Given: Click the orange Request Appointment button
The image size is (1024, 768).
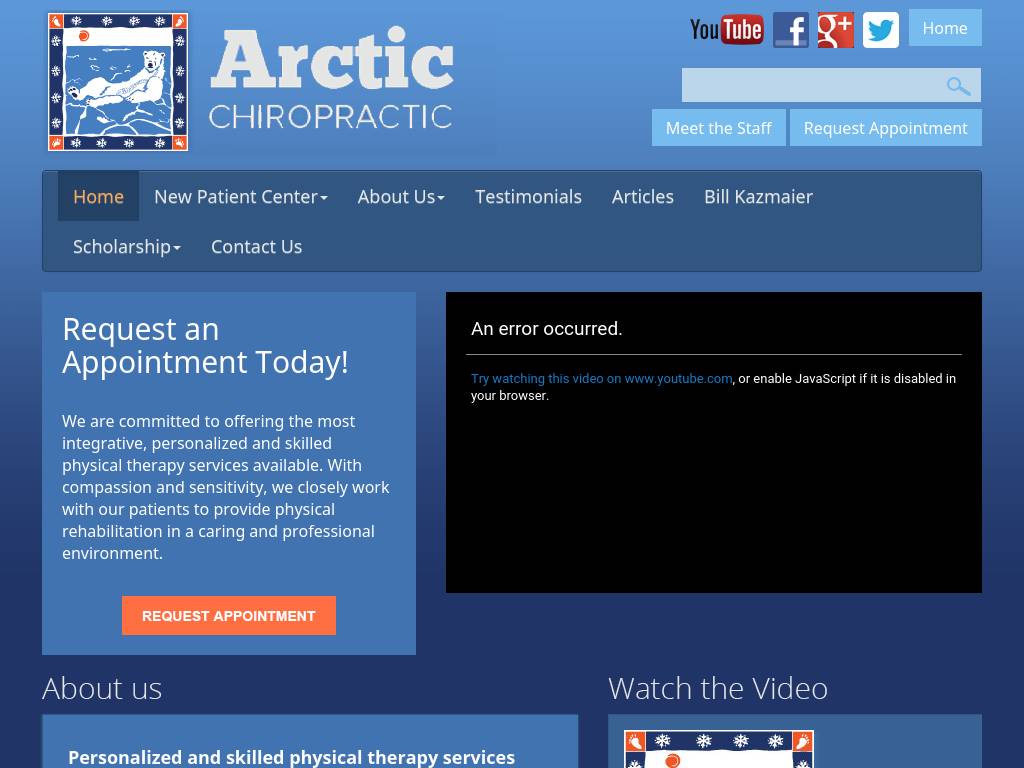Looking at the screenshot, I should click(x=228, y=616).
